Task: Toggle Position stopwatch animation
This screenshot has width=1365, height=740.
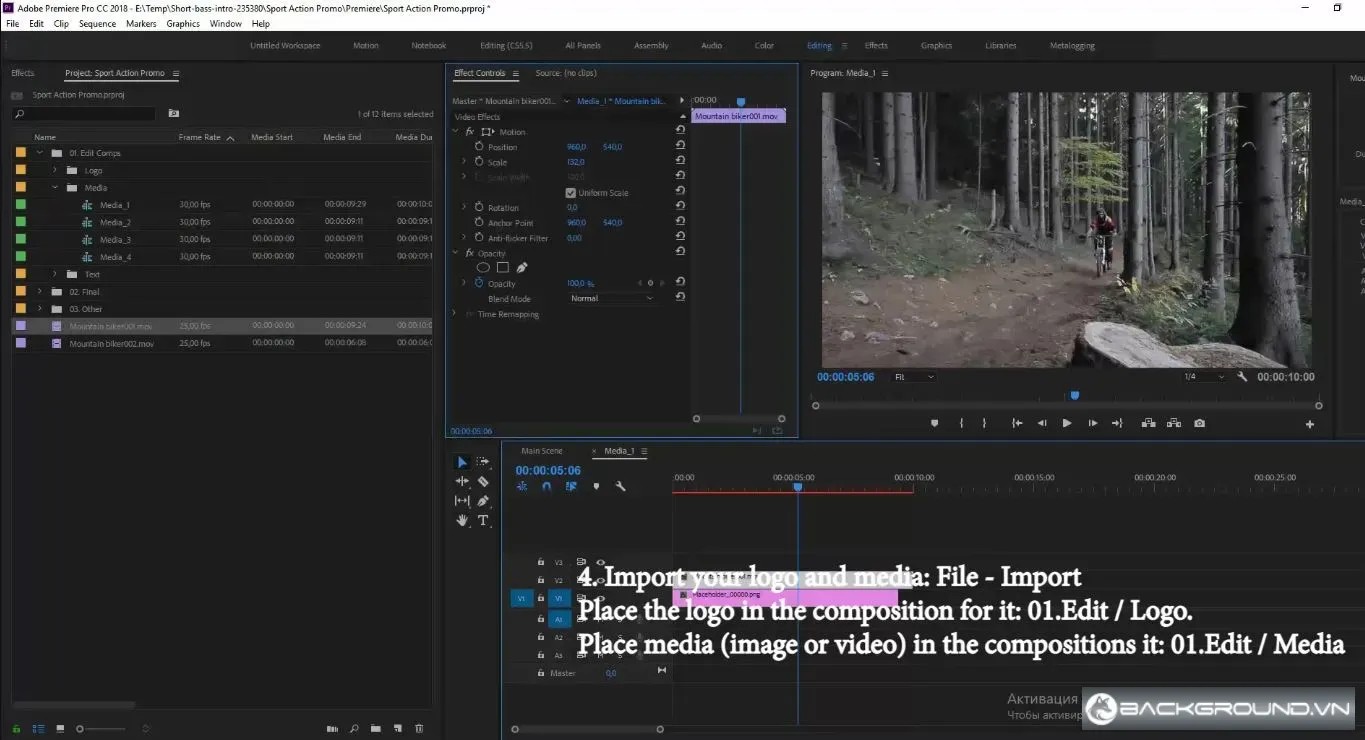Action: tap(478, 147)
